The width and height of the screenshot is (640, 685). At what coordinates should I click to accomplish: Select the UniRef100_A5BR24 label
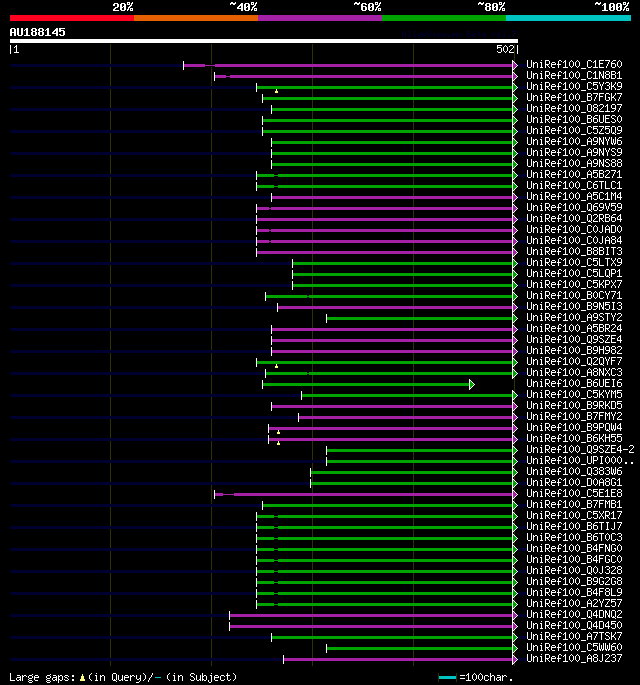click(x=574, y=329)
